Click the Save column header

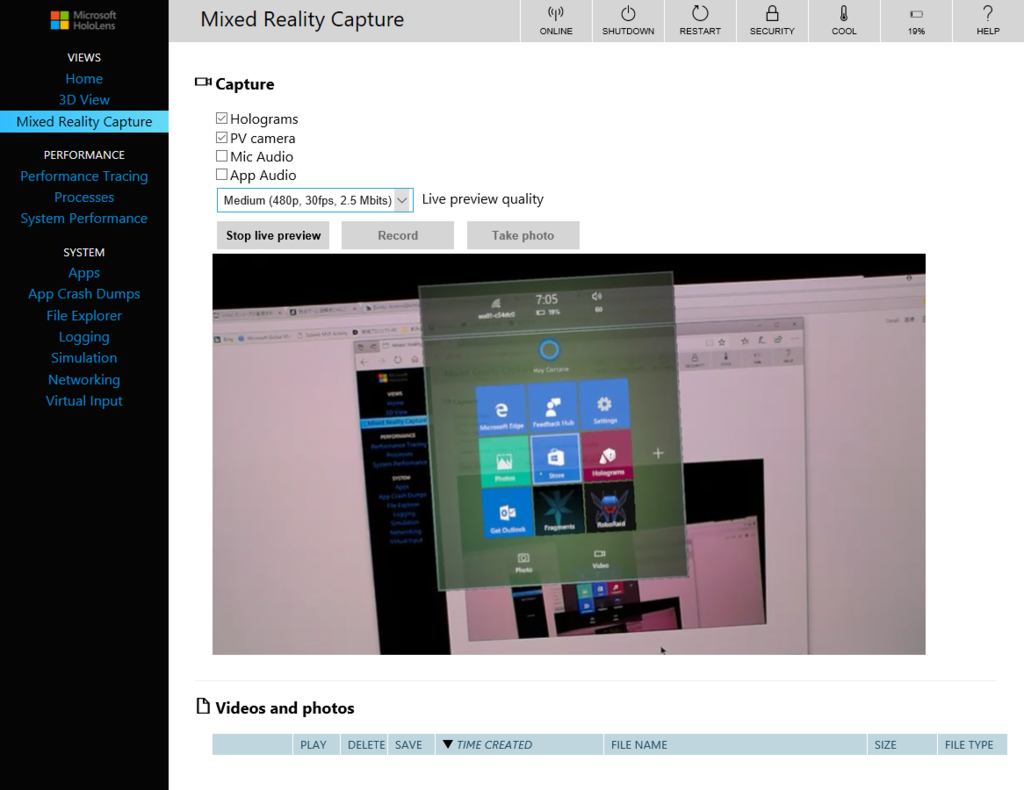click(x=411, y=744)
